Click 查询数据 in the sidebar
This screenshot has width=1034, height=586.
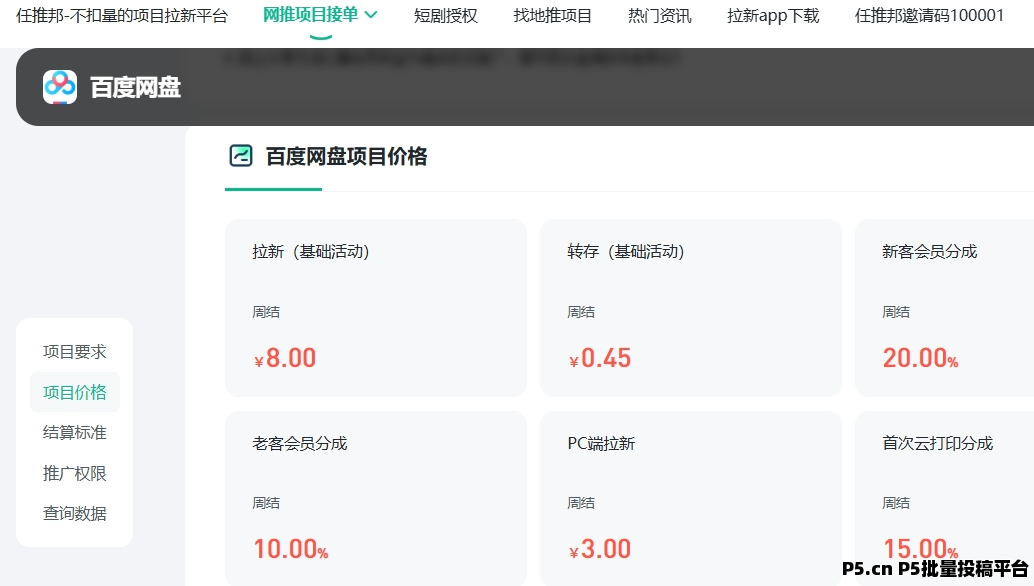(x=75, y=513)
